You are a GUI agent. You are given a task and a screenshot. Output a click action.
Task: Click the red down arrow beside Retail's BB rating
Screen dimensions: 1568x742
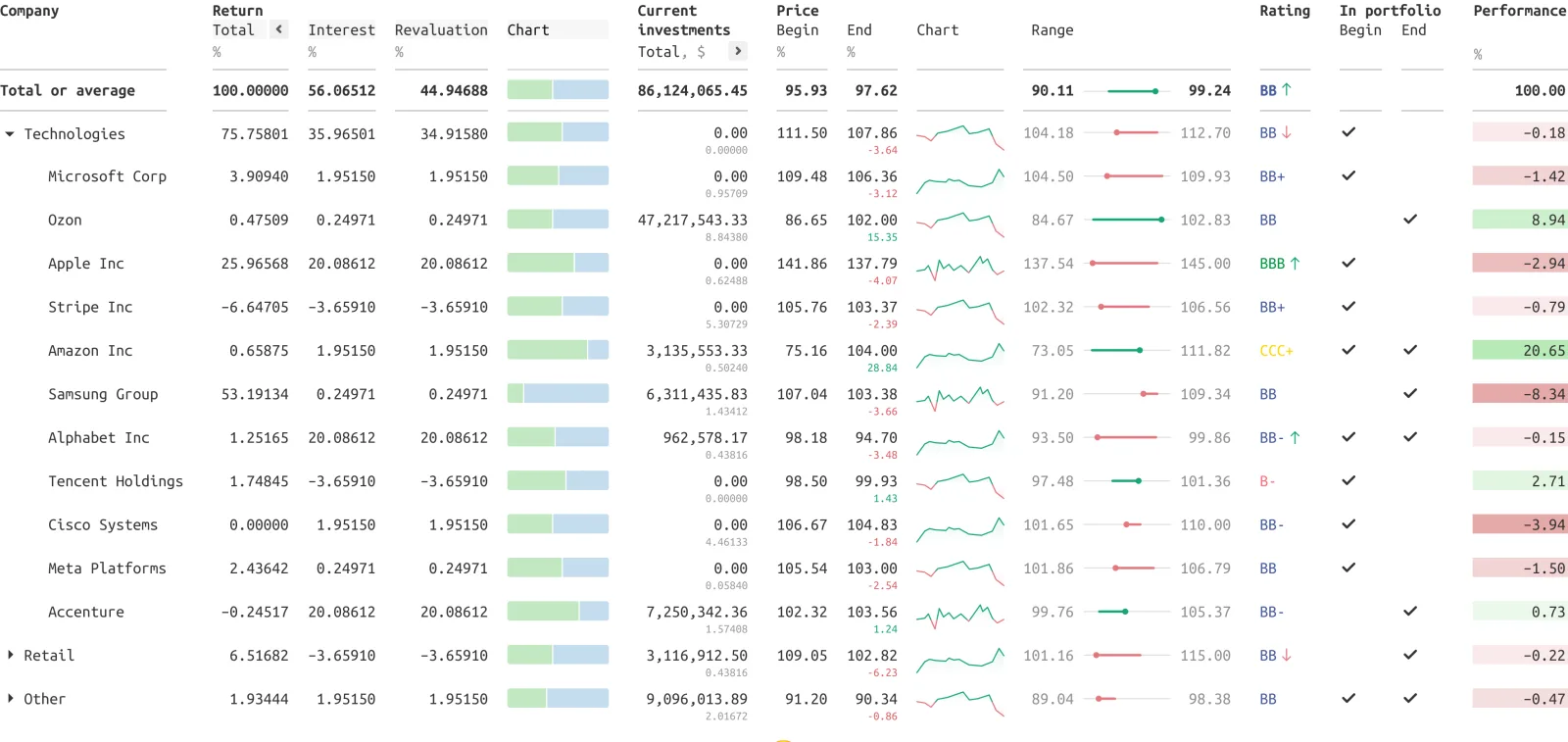1287,656
